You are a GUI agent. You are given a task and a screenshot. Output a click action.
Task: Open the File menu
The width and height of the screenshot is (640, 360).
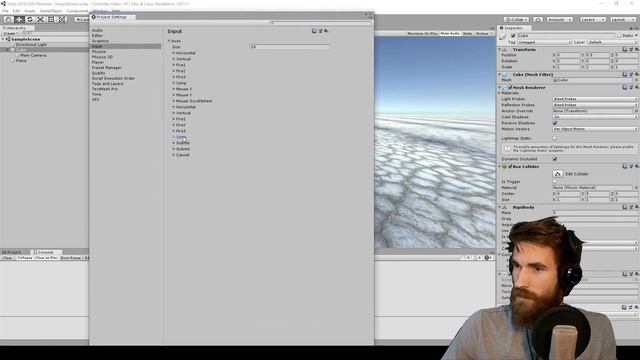(5, 11)
